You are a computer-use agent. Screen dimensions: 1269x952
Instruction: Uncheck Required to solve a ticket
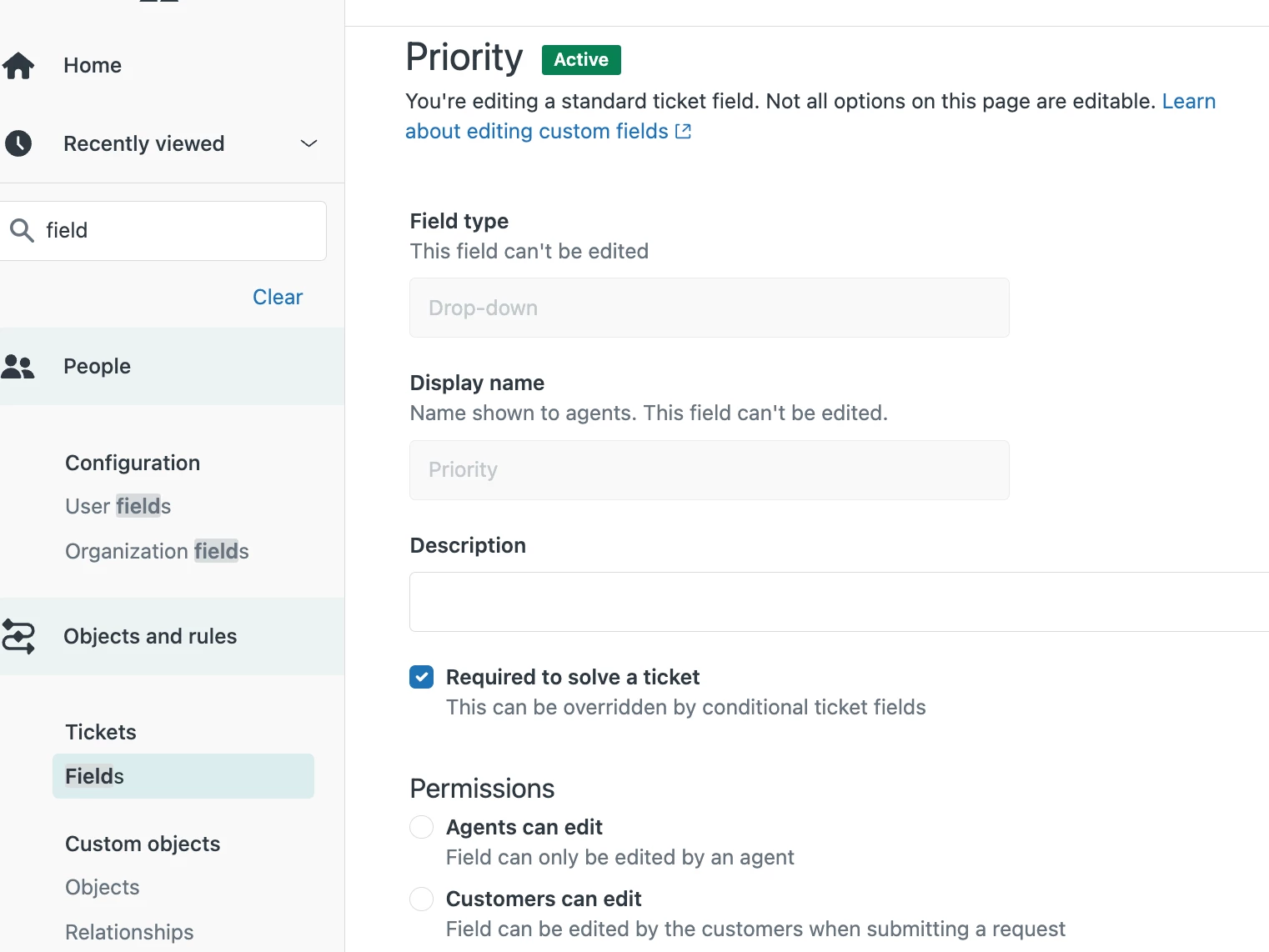pyautogui.click(x=422, y=677)
